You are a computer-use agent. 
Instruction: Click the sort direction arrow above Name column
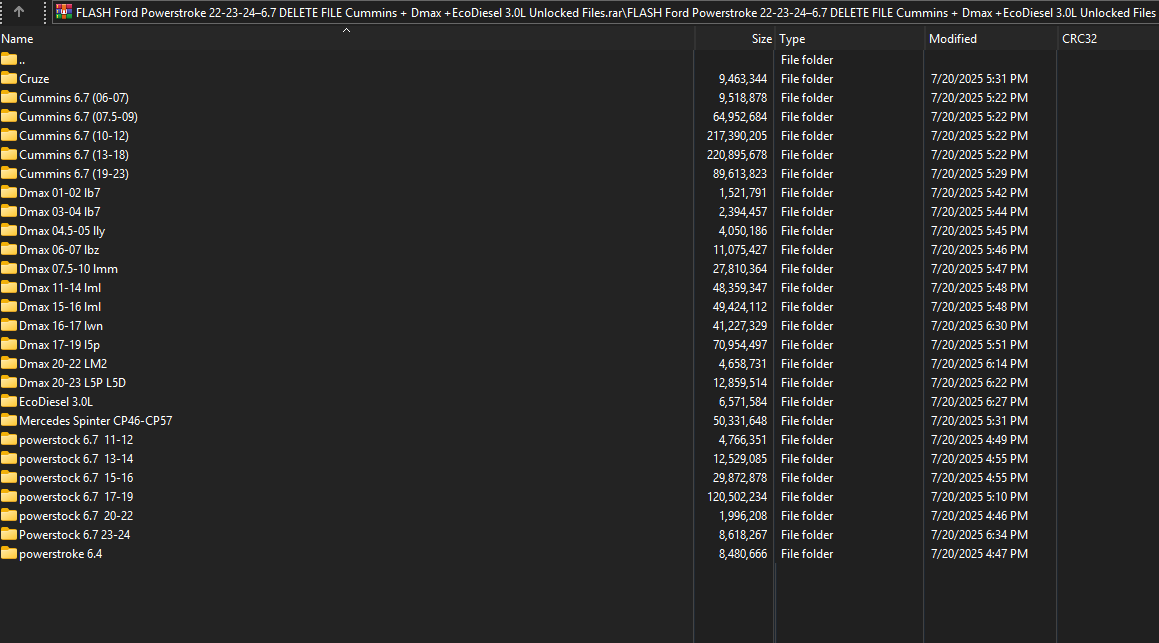[x=346, y=30]
